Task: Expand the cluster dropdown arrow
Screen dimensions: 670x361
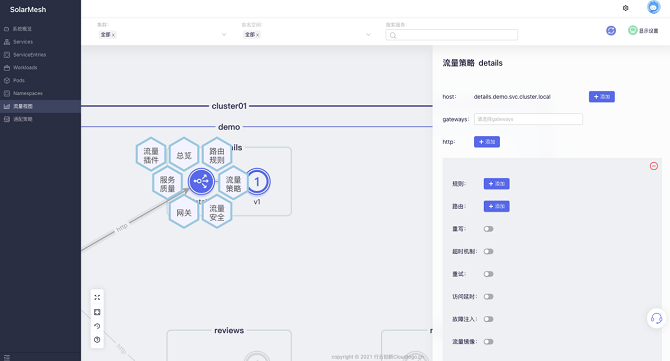Action: [x=224, y=35]
